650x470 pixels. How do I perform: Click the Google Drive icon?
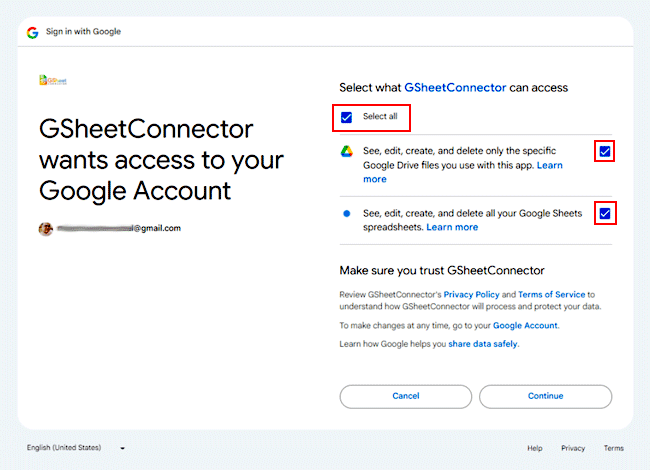[346, 151]
